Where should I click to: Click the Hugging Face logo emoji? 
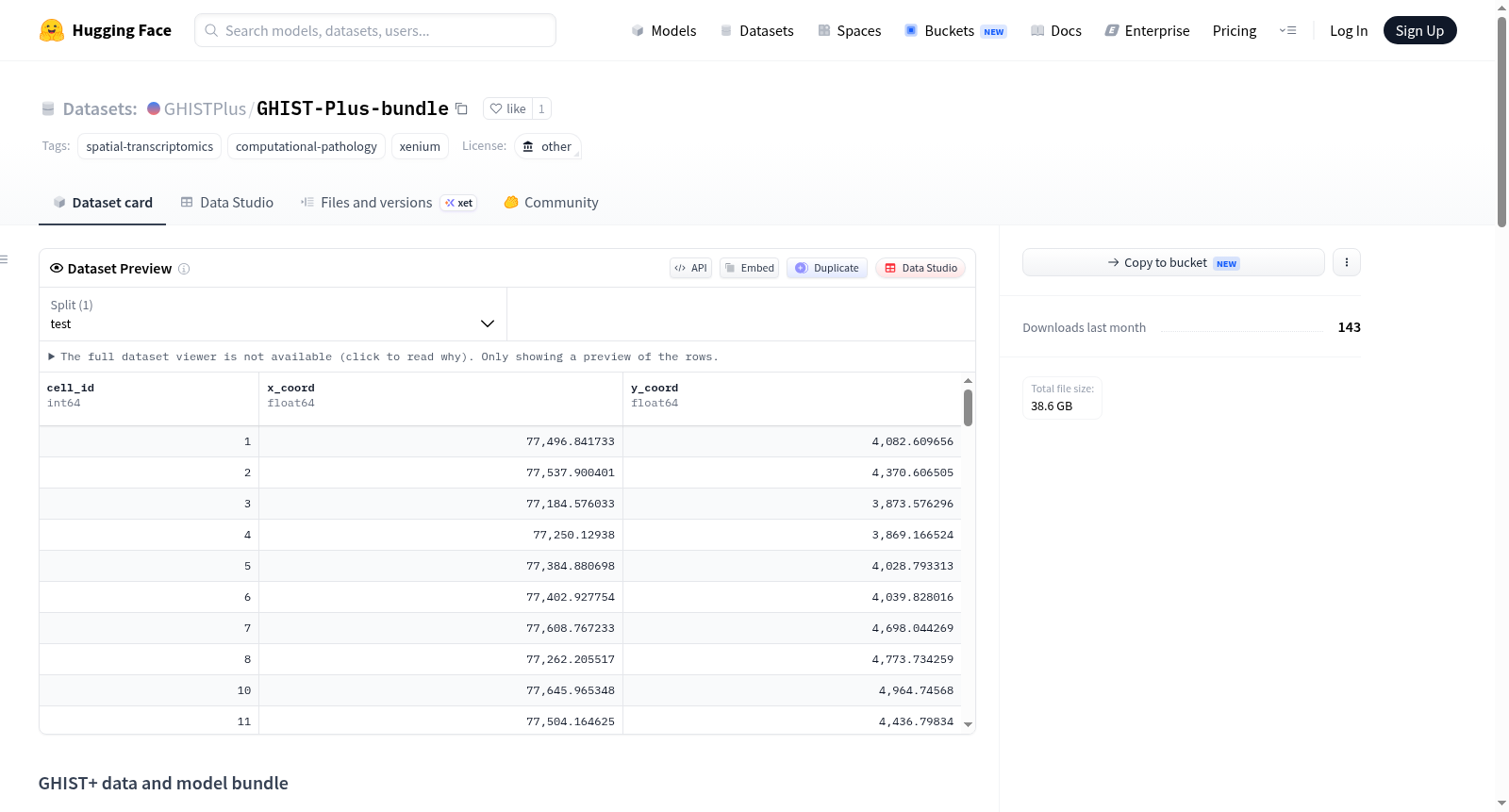52,30
